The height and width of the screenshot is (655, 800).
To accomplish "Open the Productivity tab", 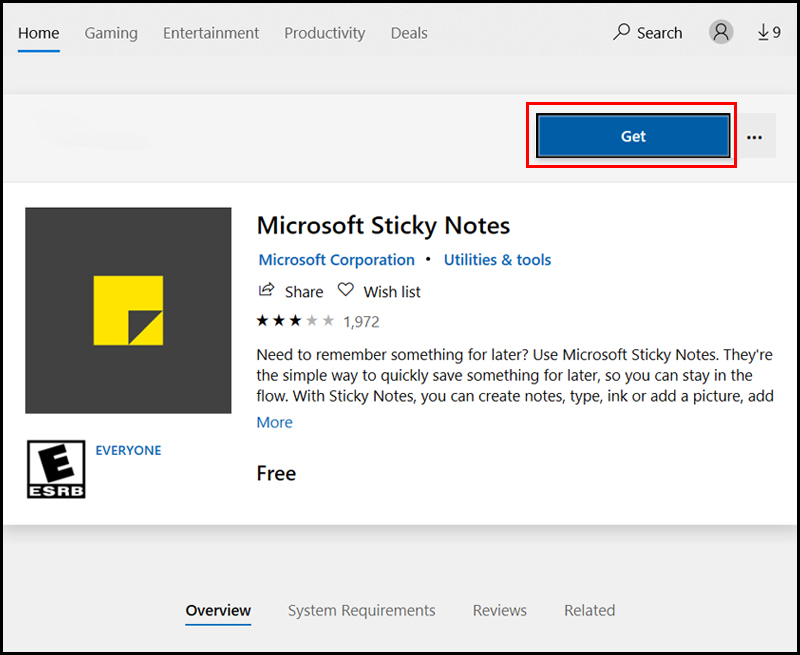I will click(324, 33).
